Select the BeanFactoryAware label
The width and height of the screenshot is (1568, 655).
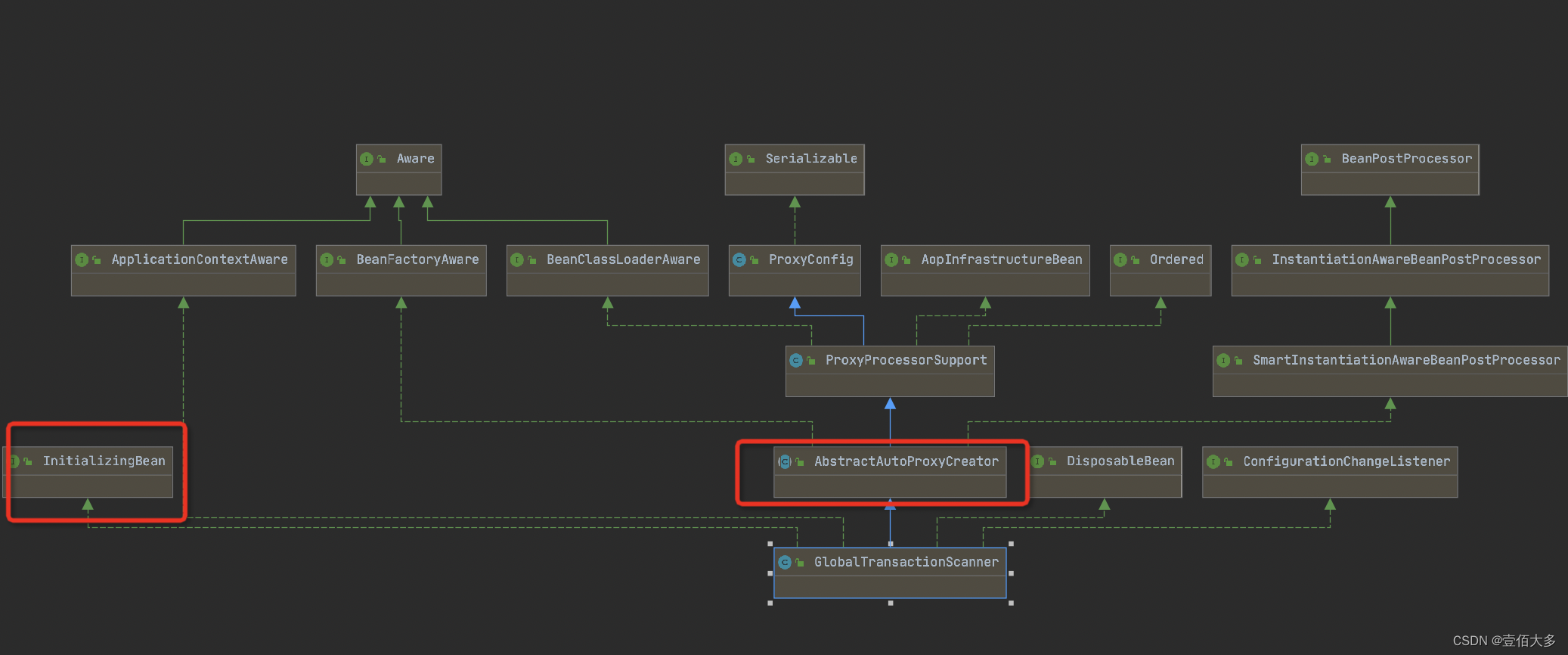[x=418, y=259]
